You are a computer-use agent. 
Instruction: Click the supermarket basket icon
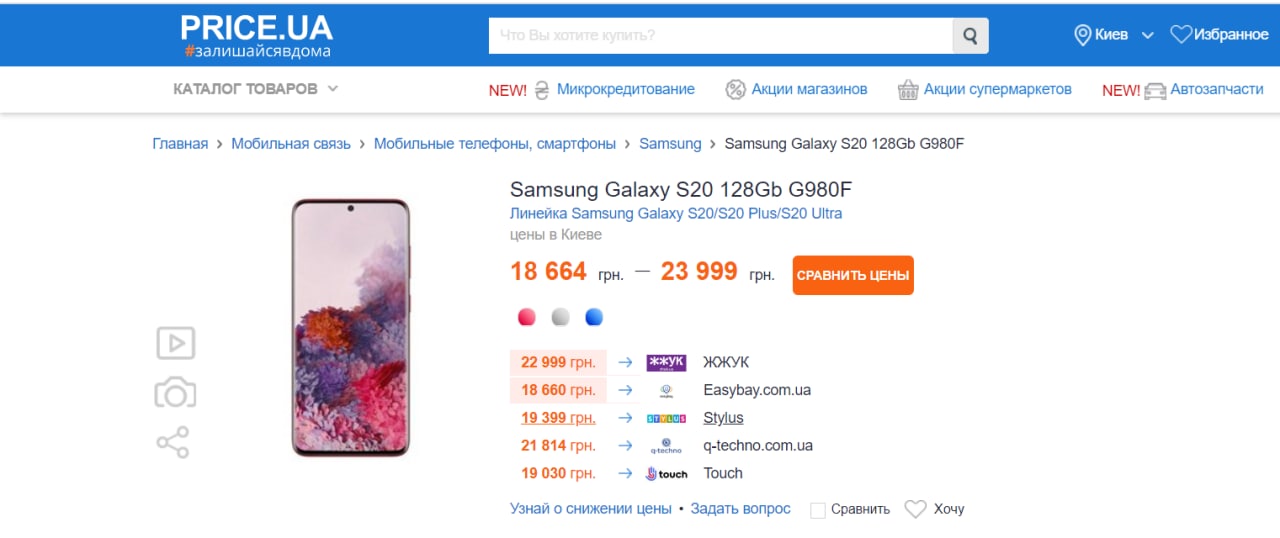908,90
